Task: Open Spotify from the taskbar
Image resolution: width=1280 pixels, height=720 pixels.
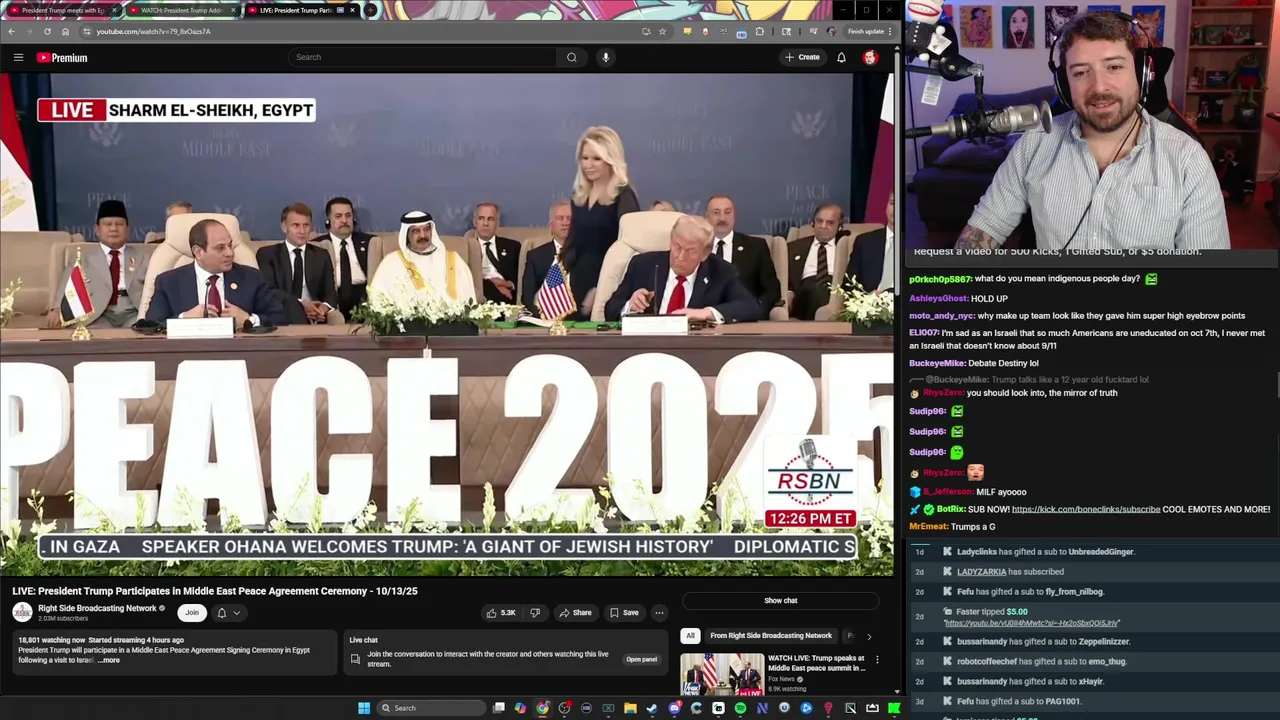Action: 740,708
